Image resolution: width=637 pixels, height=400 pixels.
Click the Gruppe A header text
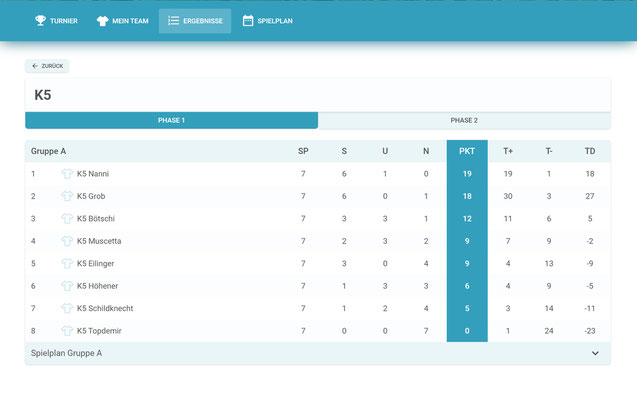point(48,151)
